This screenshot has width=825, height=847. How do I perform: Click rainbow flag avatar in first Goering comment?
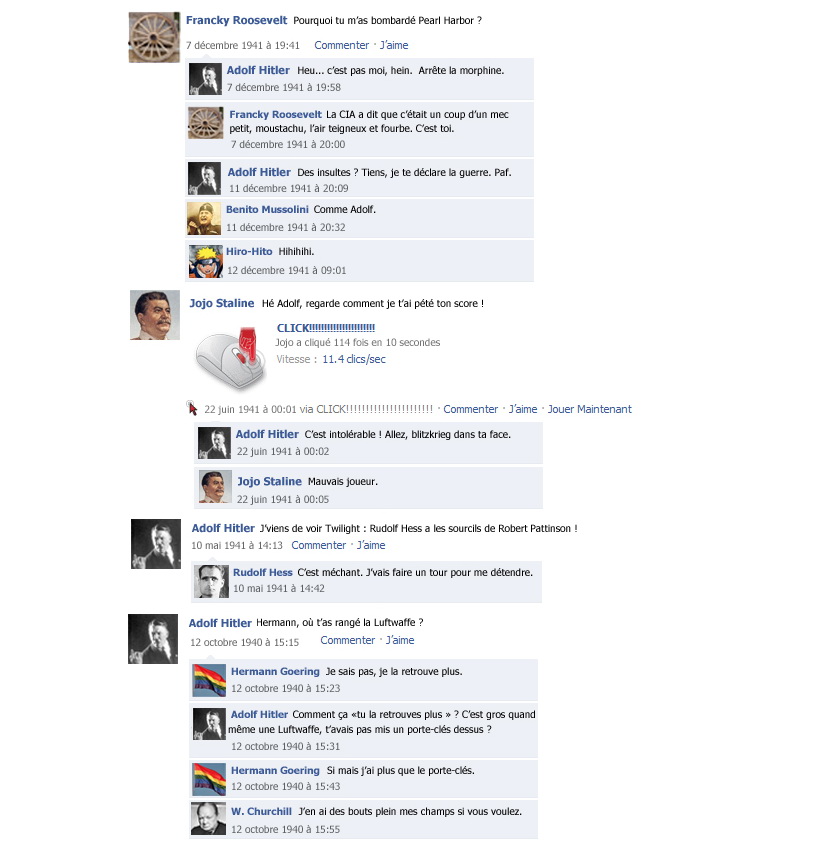209,681
